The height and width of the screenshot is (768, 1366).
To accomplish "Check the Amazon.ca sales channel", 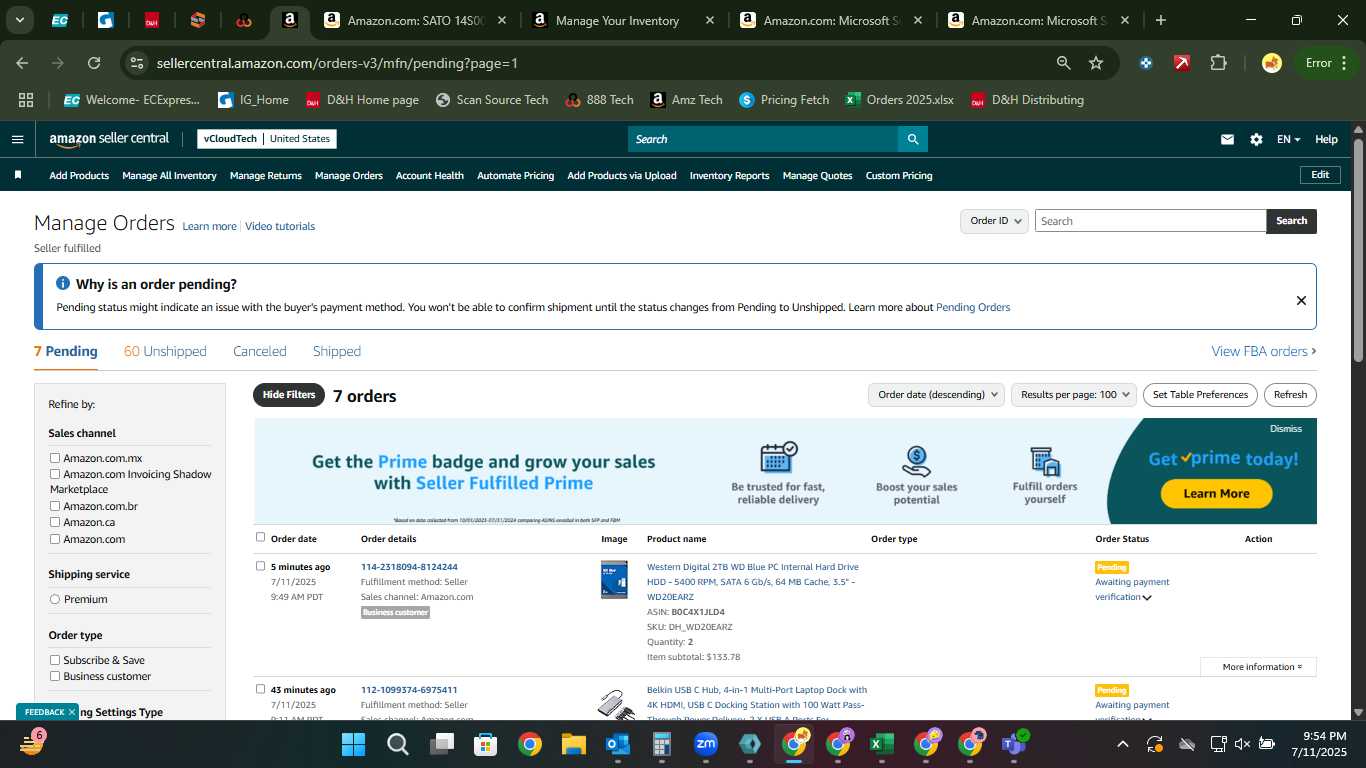I will (55, 522).
